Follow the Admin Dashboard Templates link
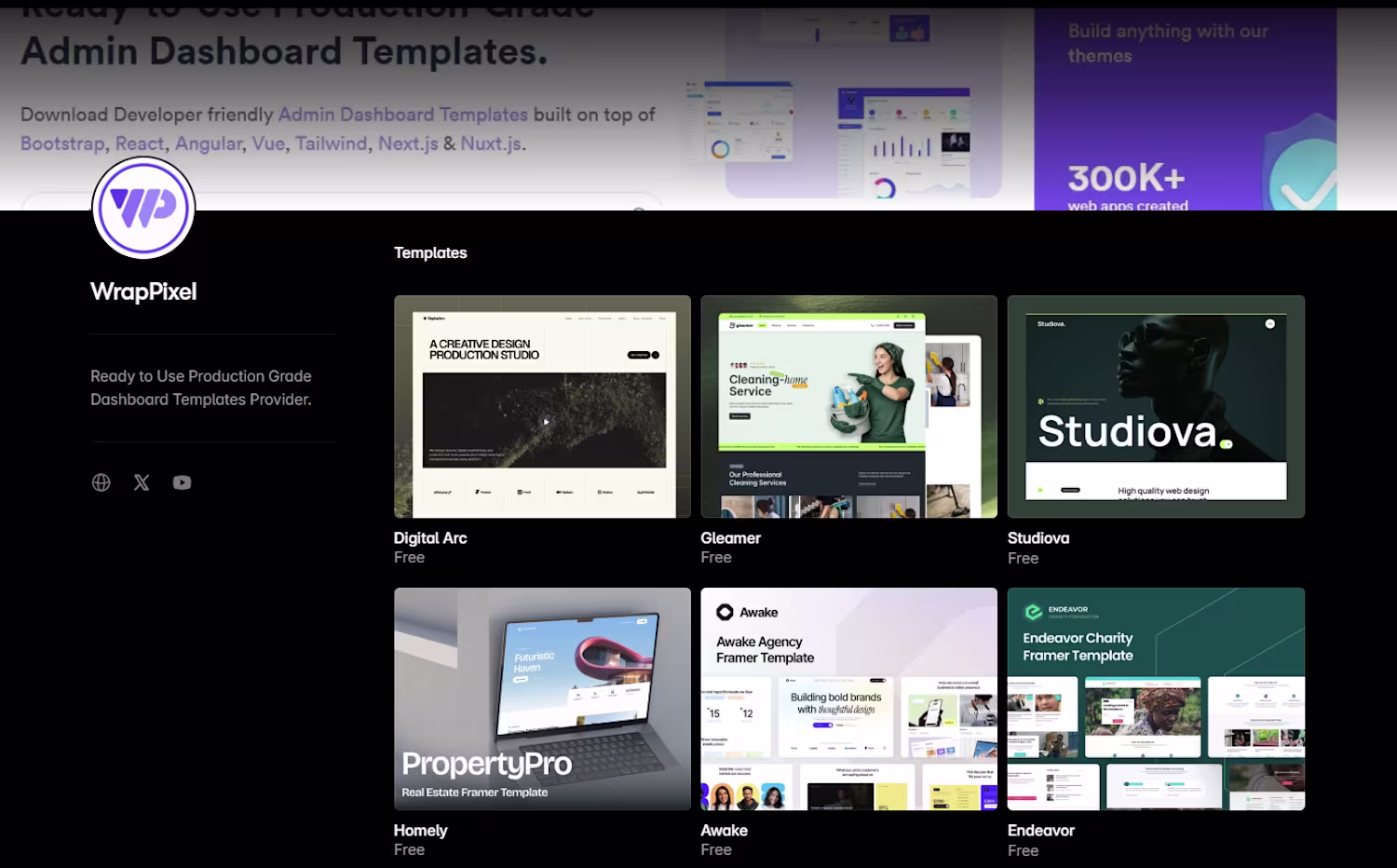Viewport: 1397px width, 868px height. [403, 115]
